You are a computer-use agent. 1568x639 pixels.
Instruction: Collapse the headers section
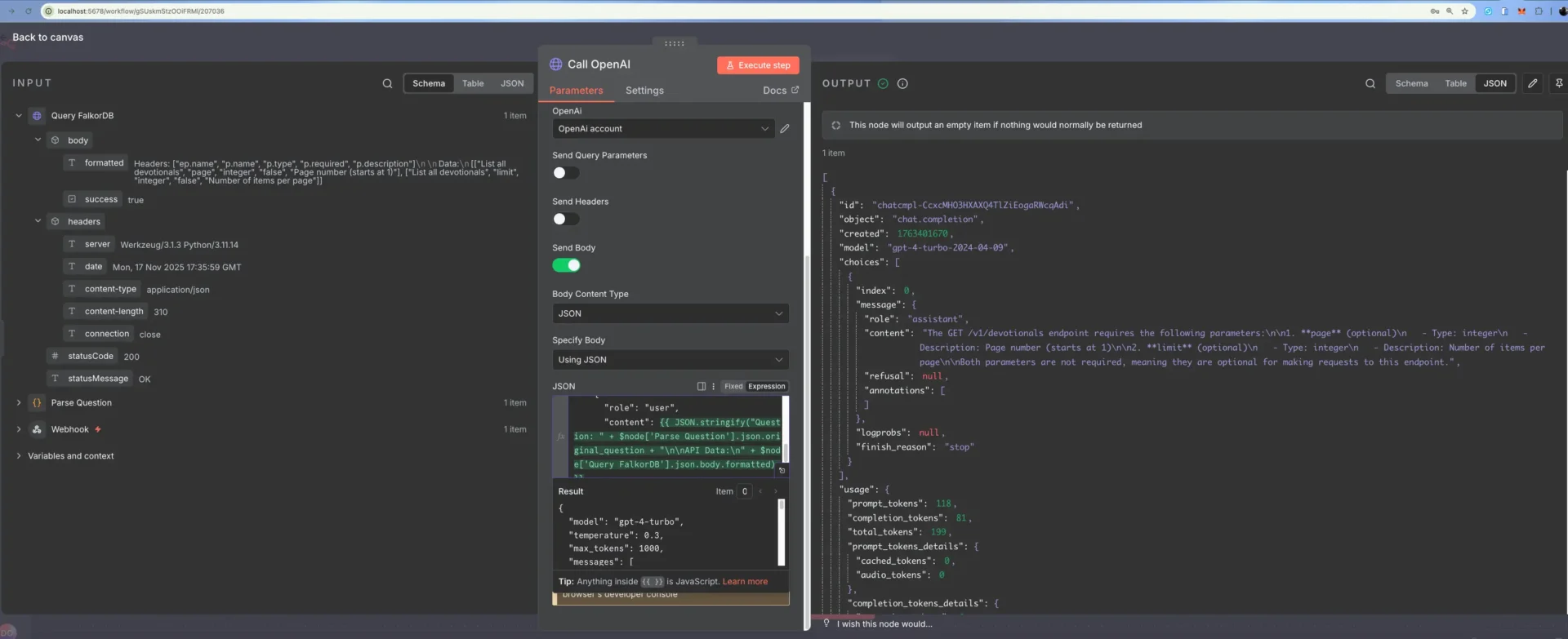(38, 220)
